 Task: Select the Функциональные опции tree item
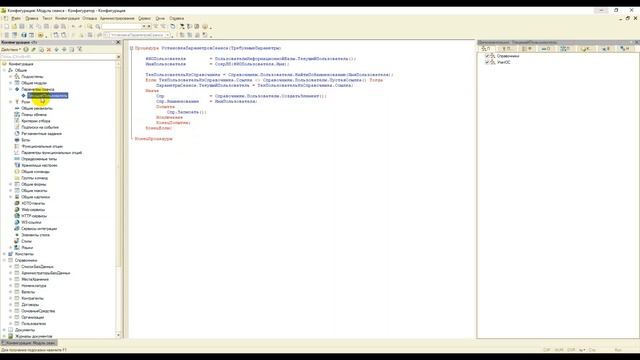click(x=42, y=146)
